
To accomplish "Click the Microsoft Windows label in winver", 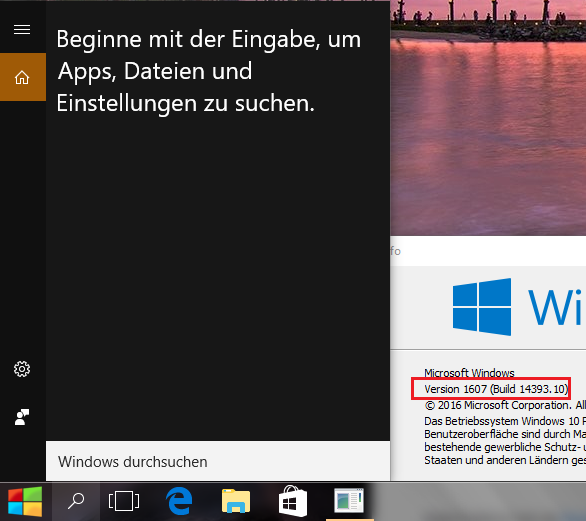I will tap(469, 373).
